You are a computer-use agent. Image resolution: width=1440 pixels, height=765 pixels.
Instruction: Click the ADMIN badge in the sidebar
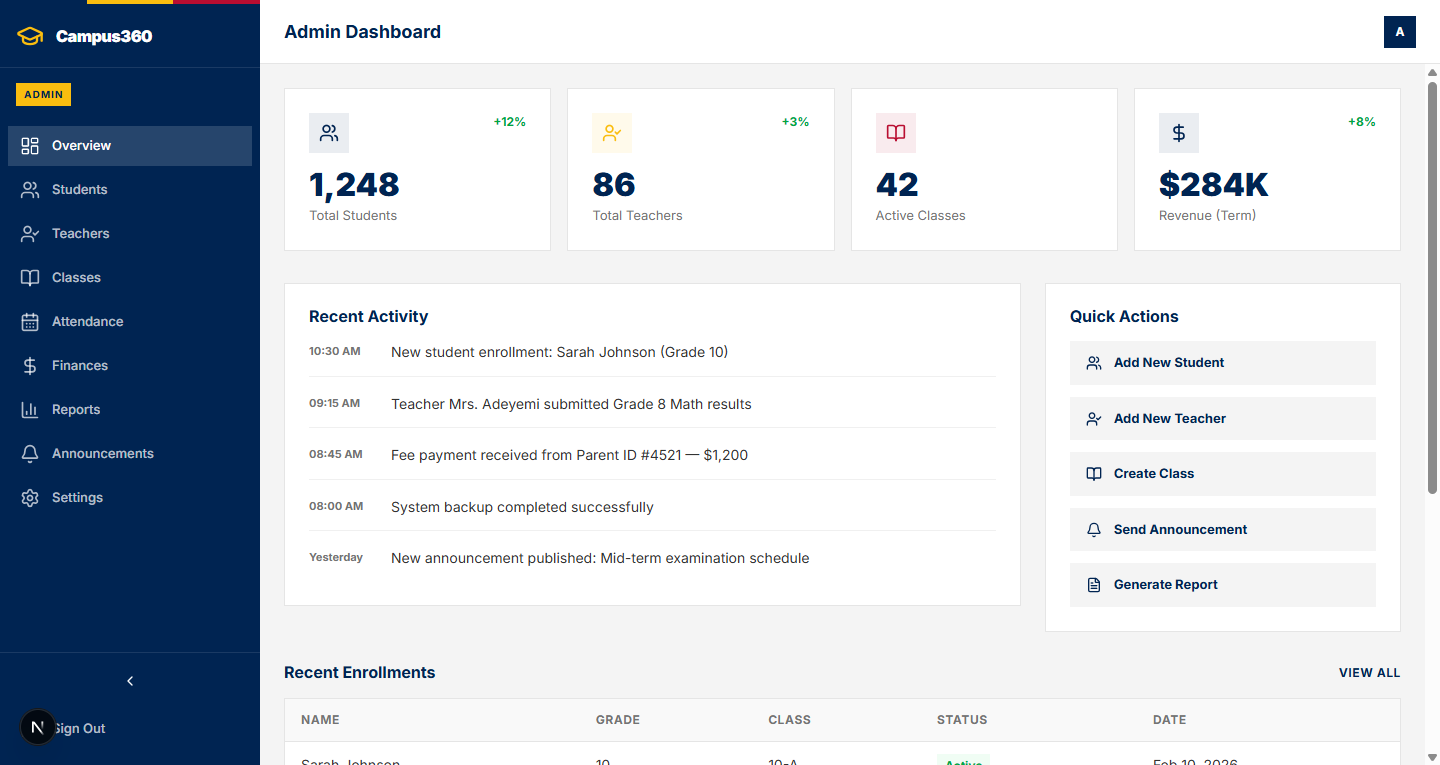pyautogui.click(x=43, y=94)
